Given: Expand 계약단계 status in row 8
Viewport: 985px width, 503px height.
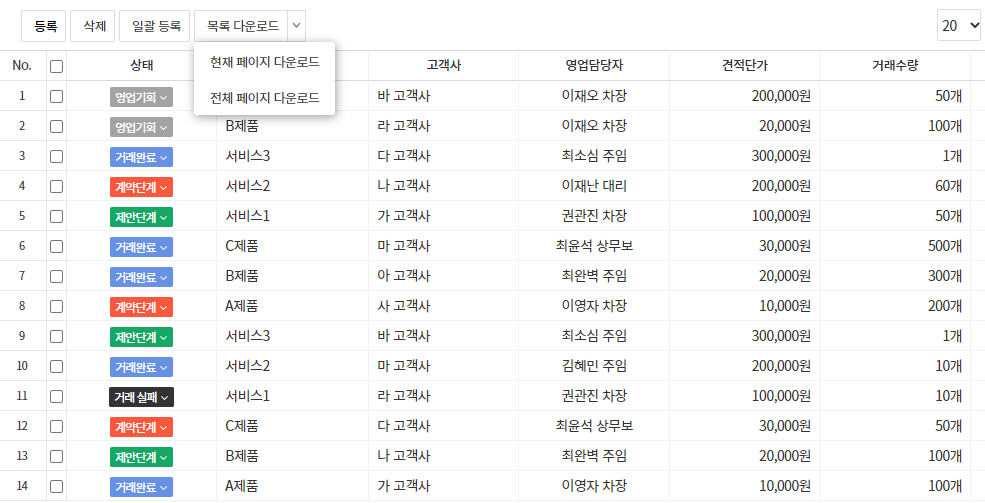Looking at the screenshot, I should [x=141, y=307].
